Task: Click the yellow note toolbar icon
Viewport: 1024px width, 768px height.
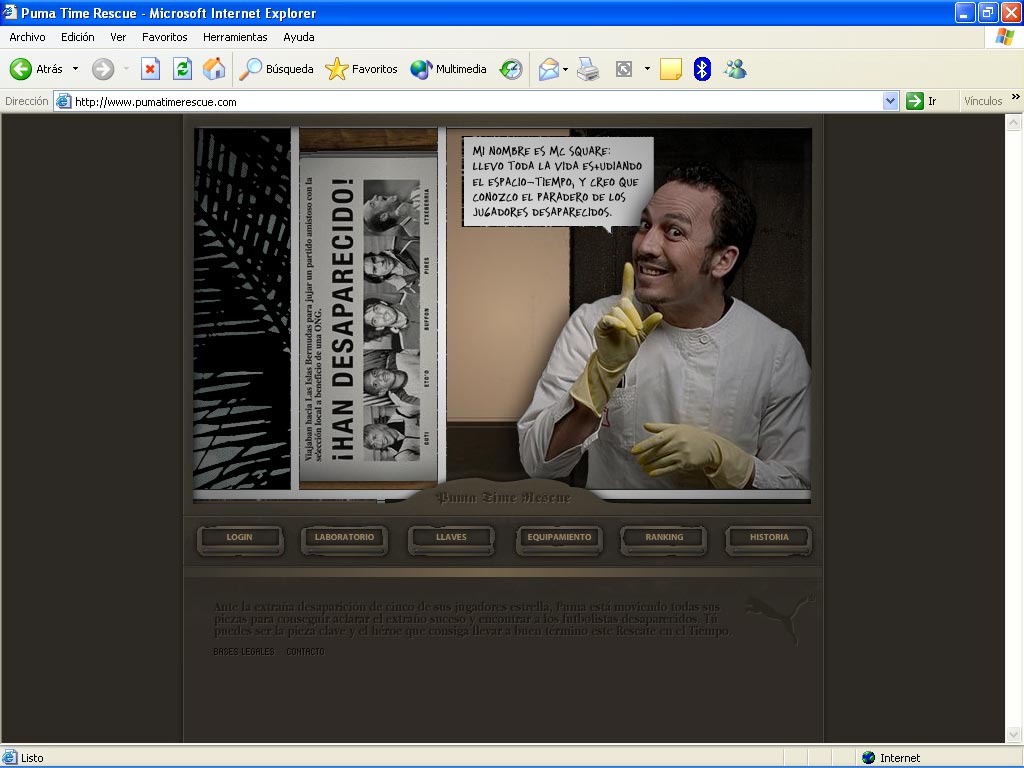Action: coord(671,69)
